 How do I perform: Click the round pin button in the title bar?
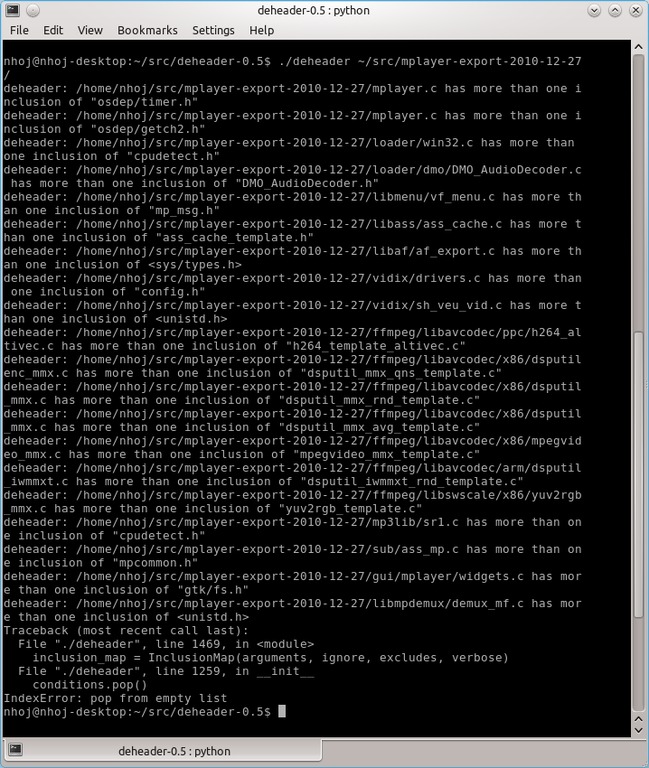32,10
